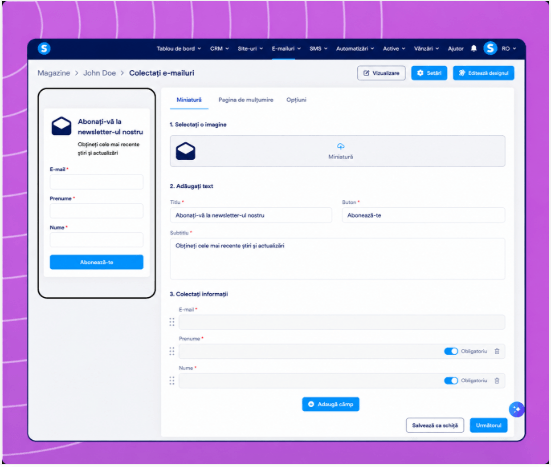Switch to the Pagina de mulțumire tab

coord(246,100)
